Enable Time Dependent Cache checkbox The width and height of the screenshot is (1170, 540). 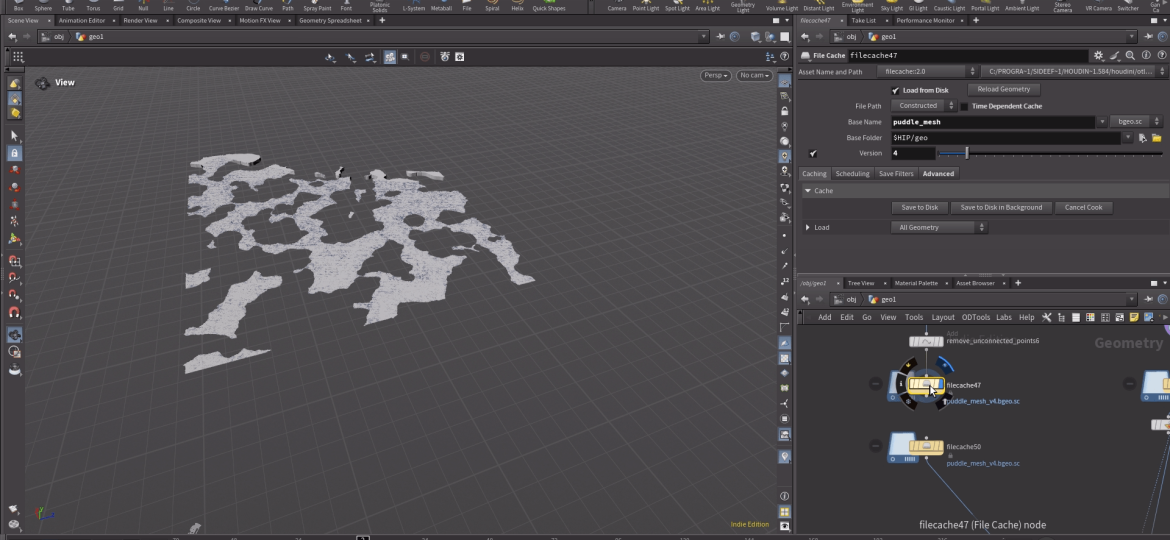tap(964, 106)
